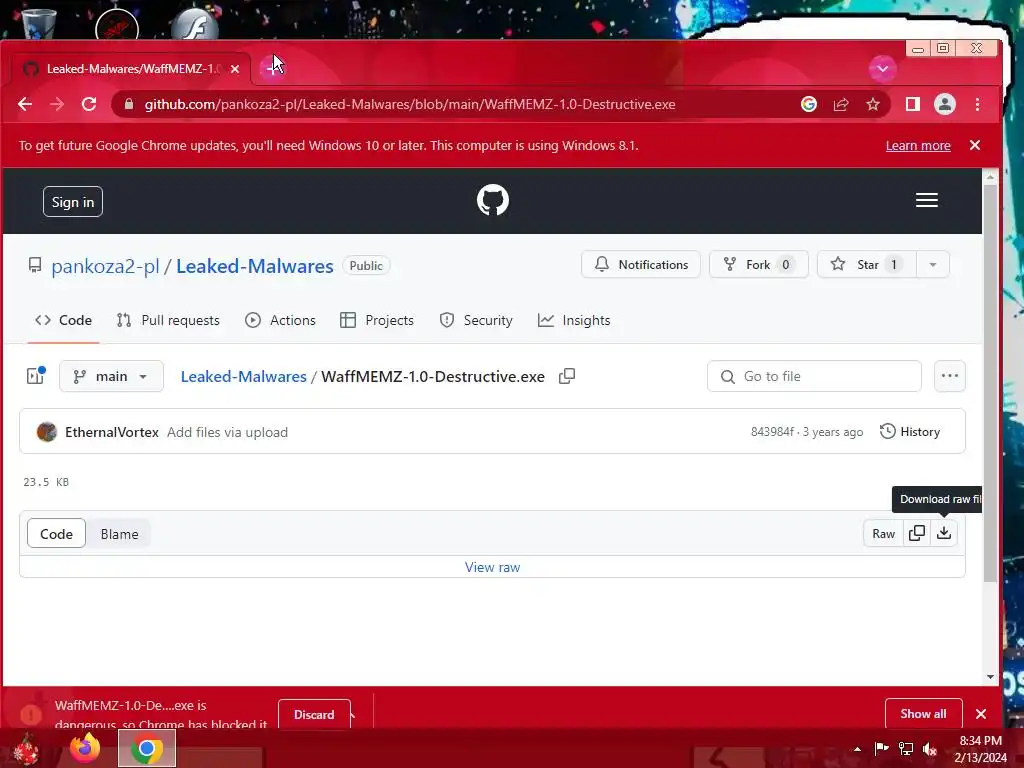Screen dimensions: 1024x768
Task: Dismiss the Windows 8.1 update banner
Action: coord(975,145)
